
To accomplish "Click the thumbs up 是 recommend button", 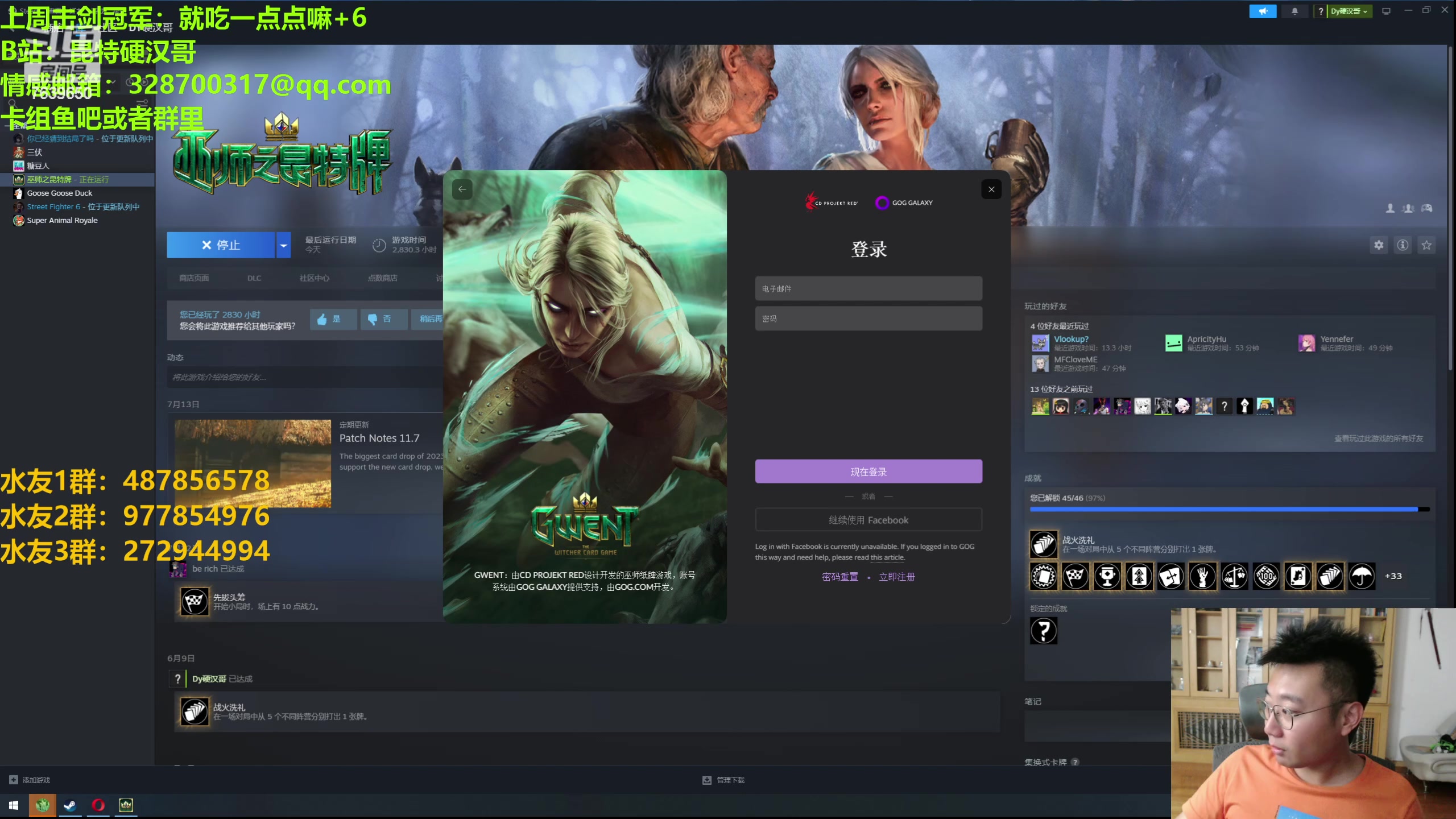I will (333, 319).
